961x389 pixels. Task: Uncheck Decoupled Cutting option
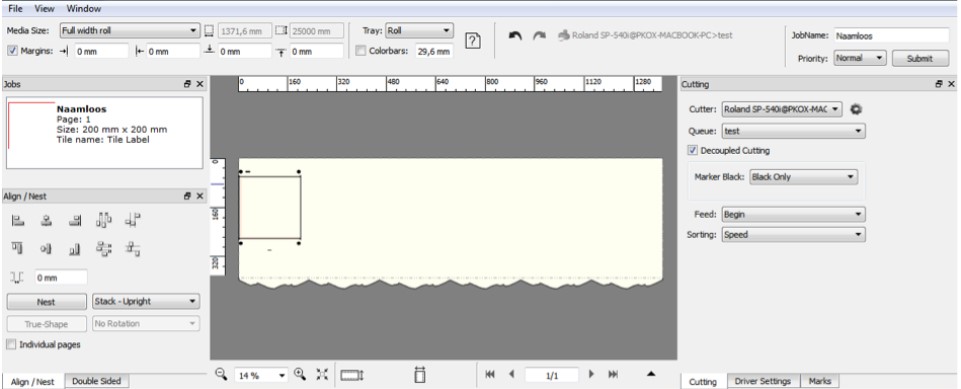pos(693,150)
